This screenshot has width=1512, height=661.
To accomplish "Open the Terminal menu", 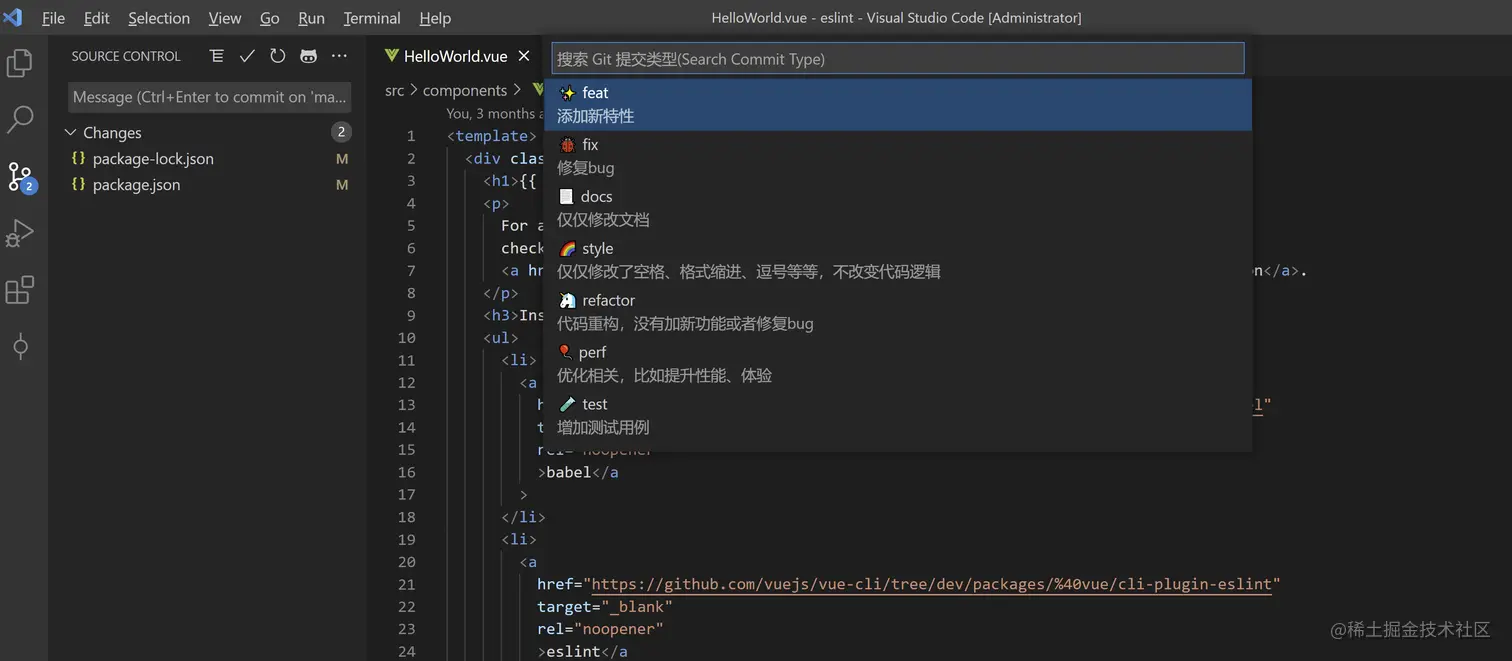I will (x=372, y=18).
